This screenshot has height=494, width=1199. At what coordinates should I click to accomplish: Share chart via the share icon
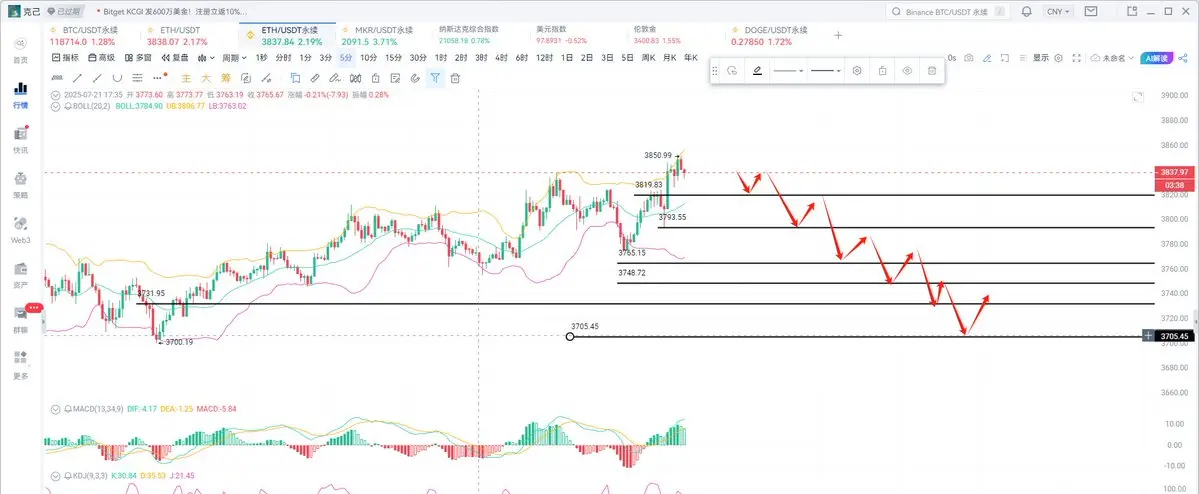pyautogui.click(x=1183, y=58)
